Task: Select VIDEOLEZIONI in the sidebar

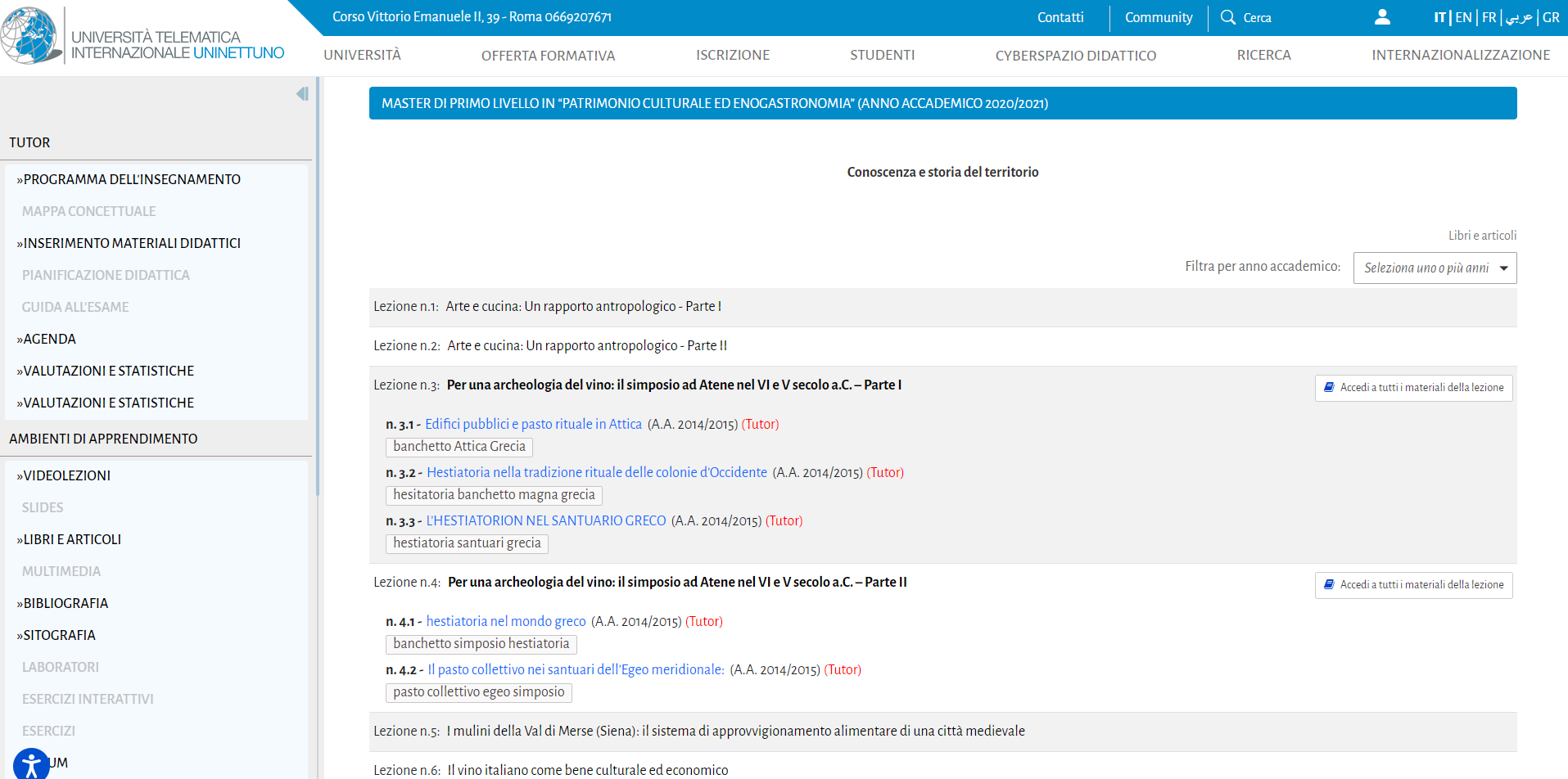Action: click(66, 476)
